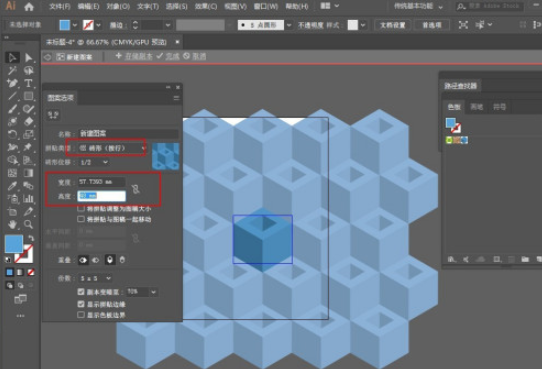Select the Column Graph tool
This screenshot has width=542, height=369.
(x=28, y=199)
